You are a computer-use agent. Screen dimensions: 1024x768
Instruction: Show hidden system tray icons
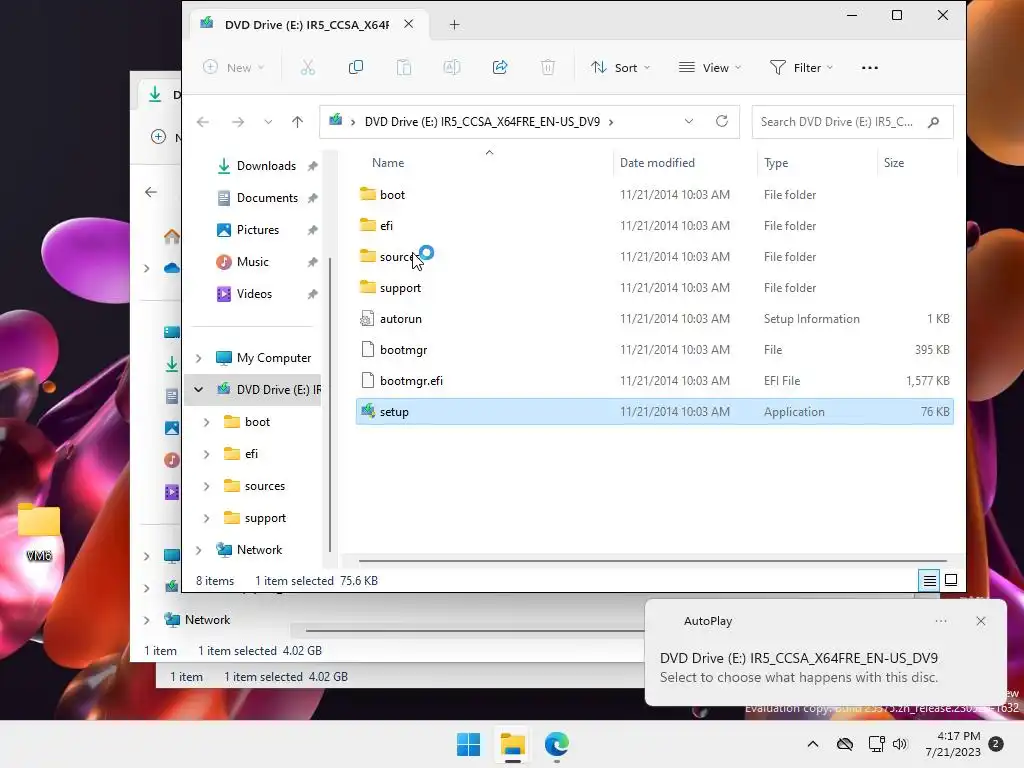[x=812, y=744]
